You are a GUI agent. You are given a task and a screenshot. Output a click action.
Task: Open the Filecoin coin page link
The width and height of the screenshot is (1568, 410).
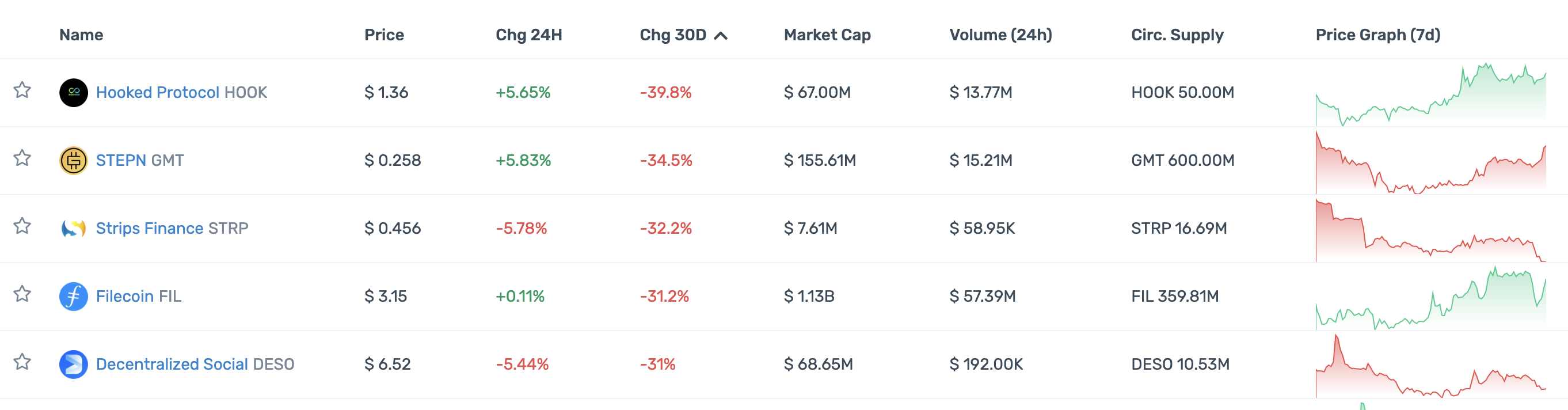(125, 297)
